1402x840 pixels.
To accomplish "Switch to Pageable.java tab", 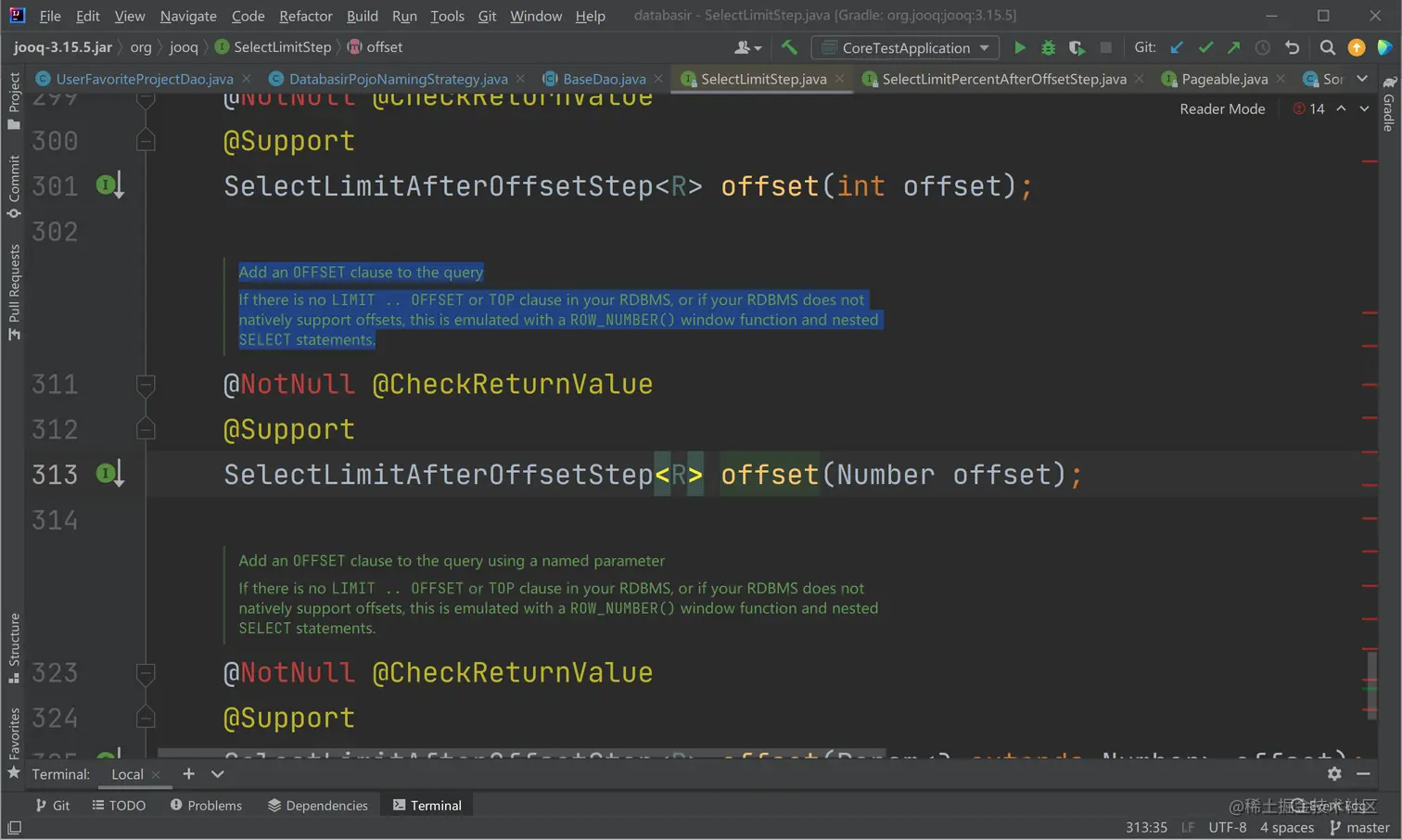I will (x=1224, y=79).
